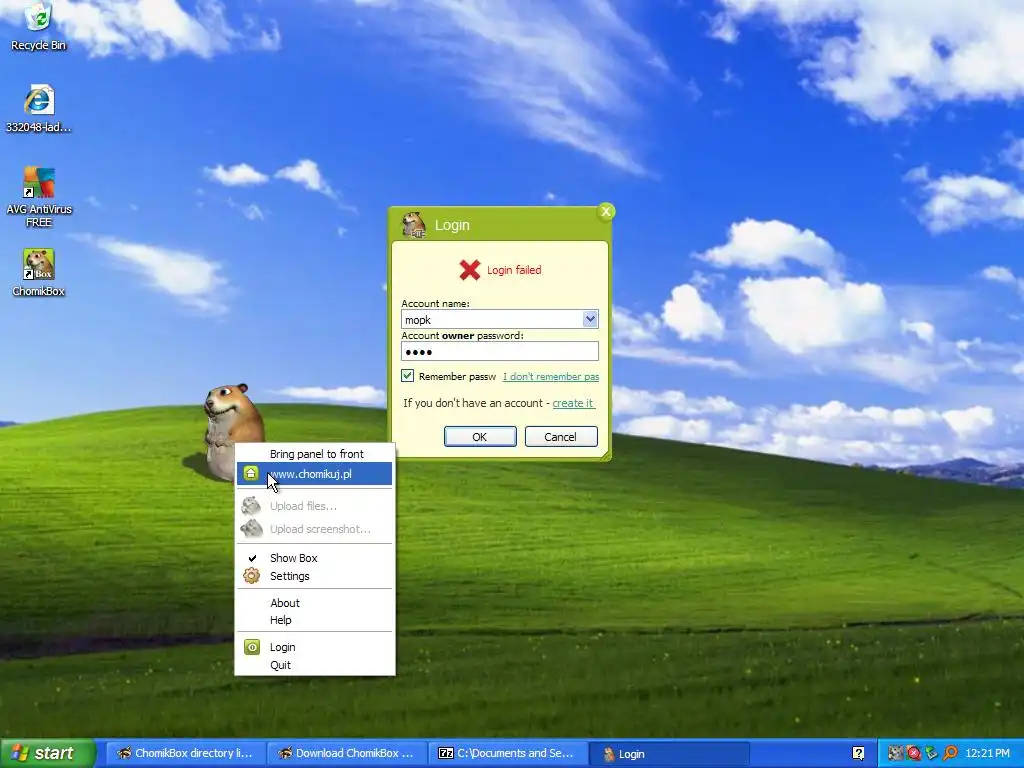Open Help from the context menu
The image size is (1024, 768).
coord(315,620)
